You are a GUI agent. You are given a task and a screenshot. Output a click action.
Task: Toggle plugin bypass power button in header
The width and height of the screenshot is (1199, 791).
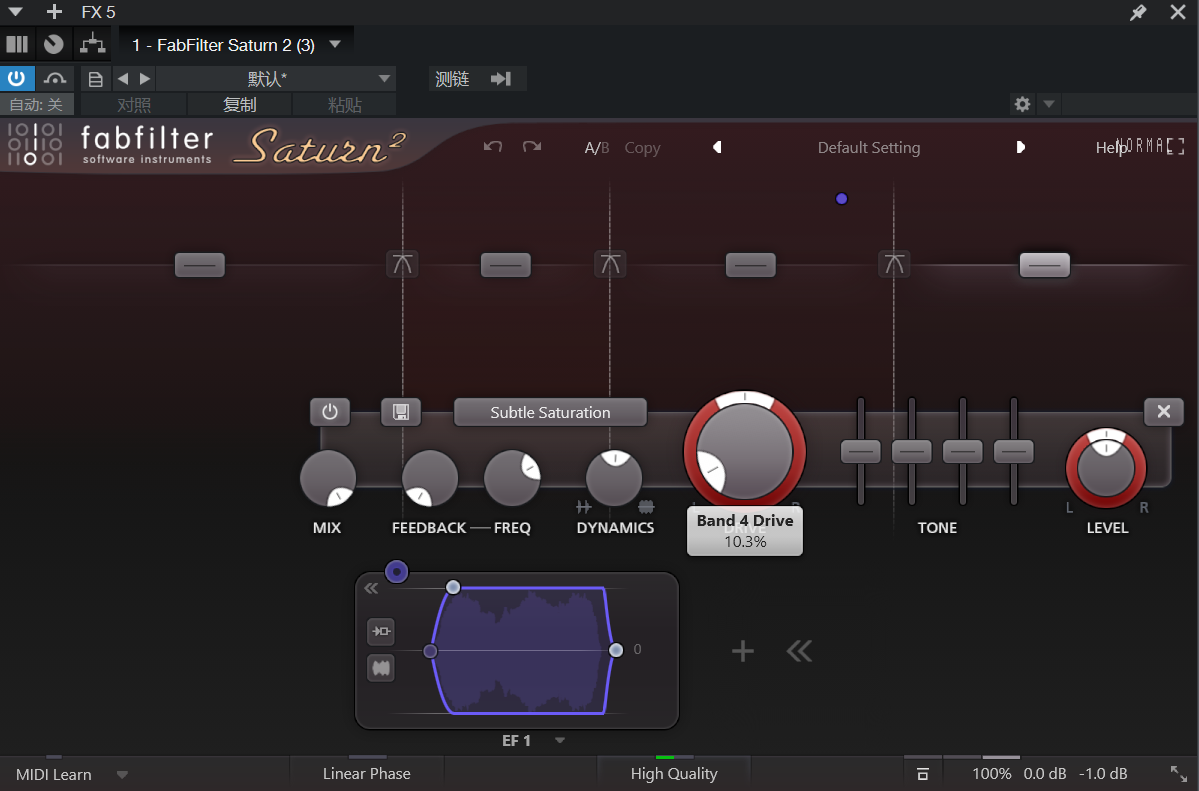coord(17,78)
